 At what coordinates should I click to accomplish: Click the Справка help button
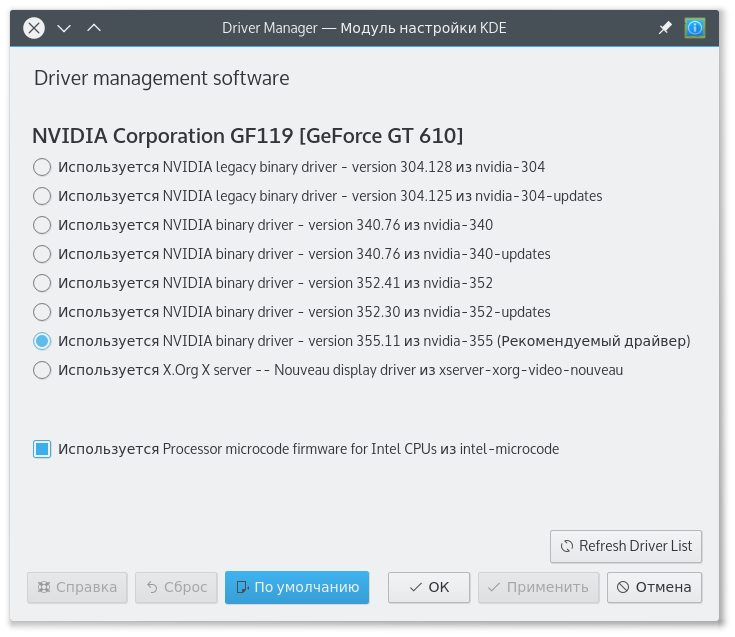pyautogui.click(x=78, y=587)
